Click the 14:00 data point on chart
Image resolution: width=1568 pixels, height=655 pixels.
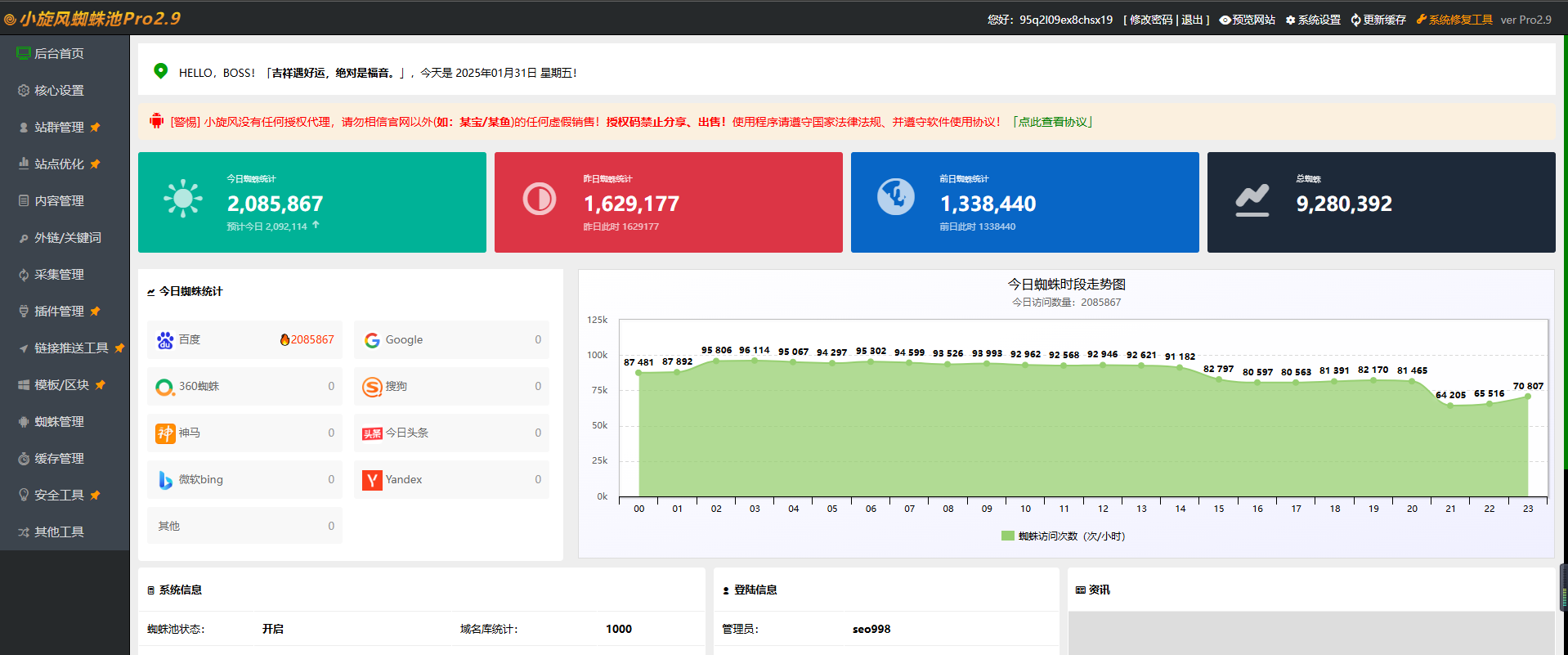1180,368
